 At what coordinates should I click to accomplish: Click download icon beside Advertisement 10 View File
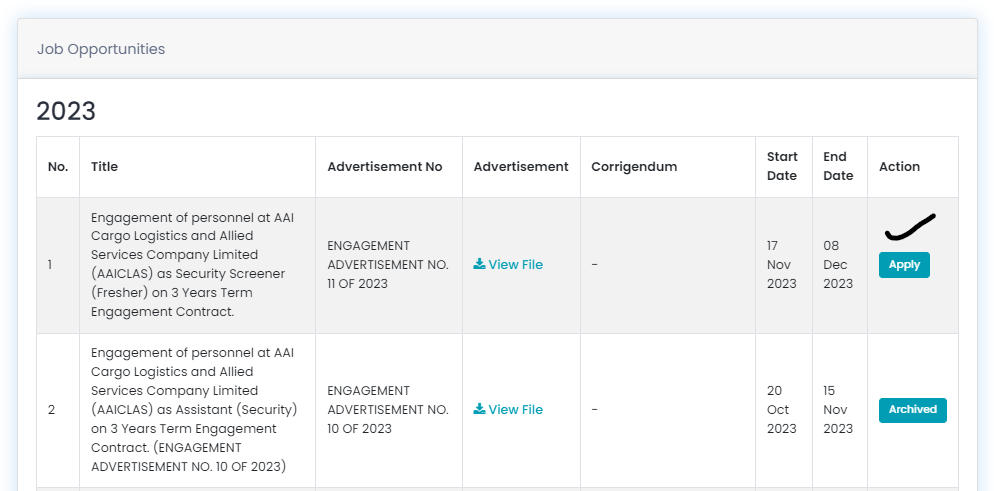point(479,409)
